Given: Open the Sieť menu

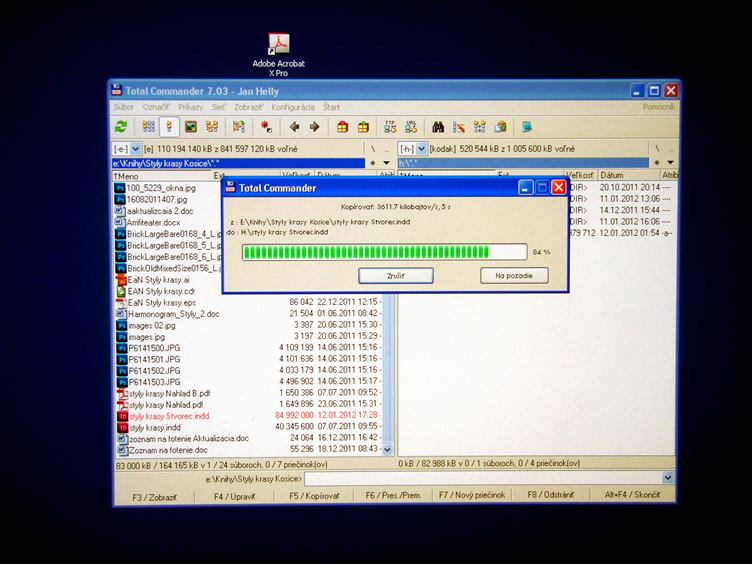Looking at the screenshot, I should click(x=219, y=107).
